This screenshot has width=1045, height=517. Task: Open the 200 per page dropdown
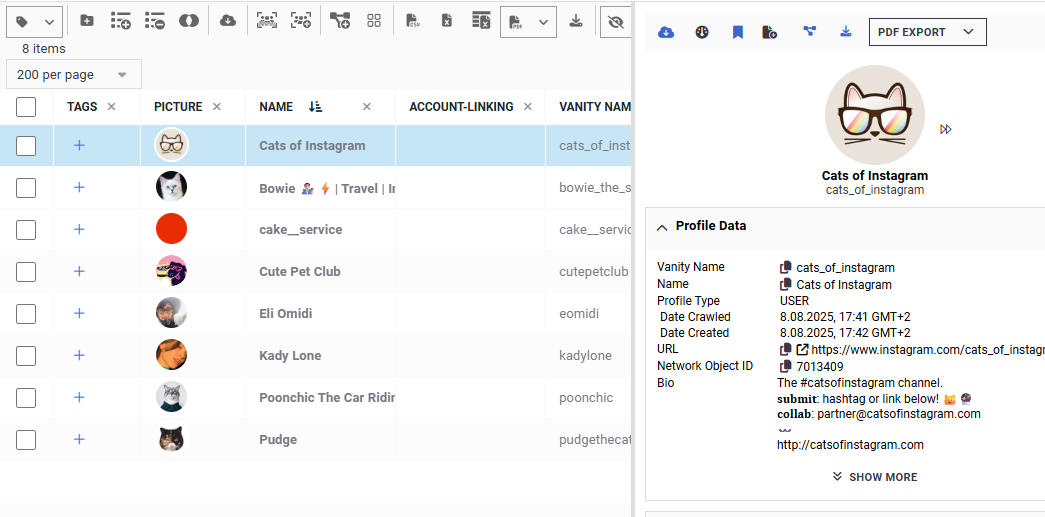coord(74,75)
